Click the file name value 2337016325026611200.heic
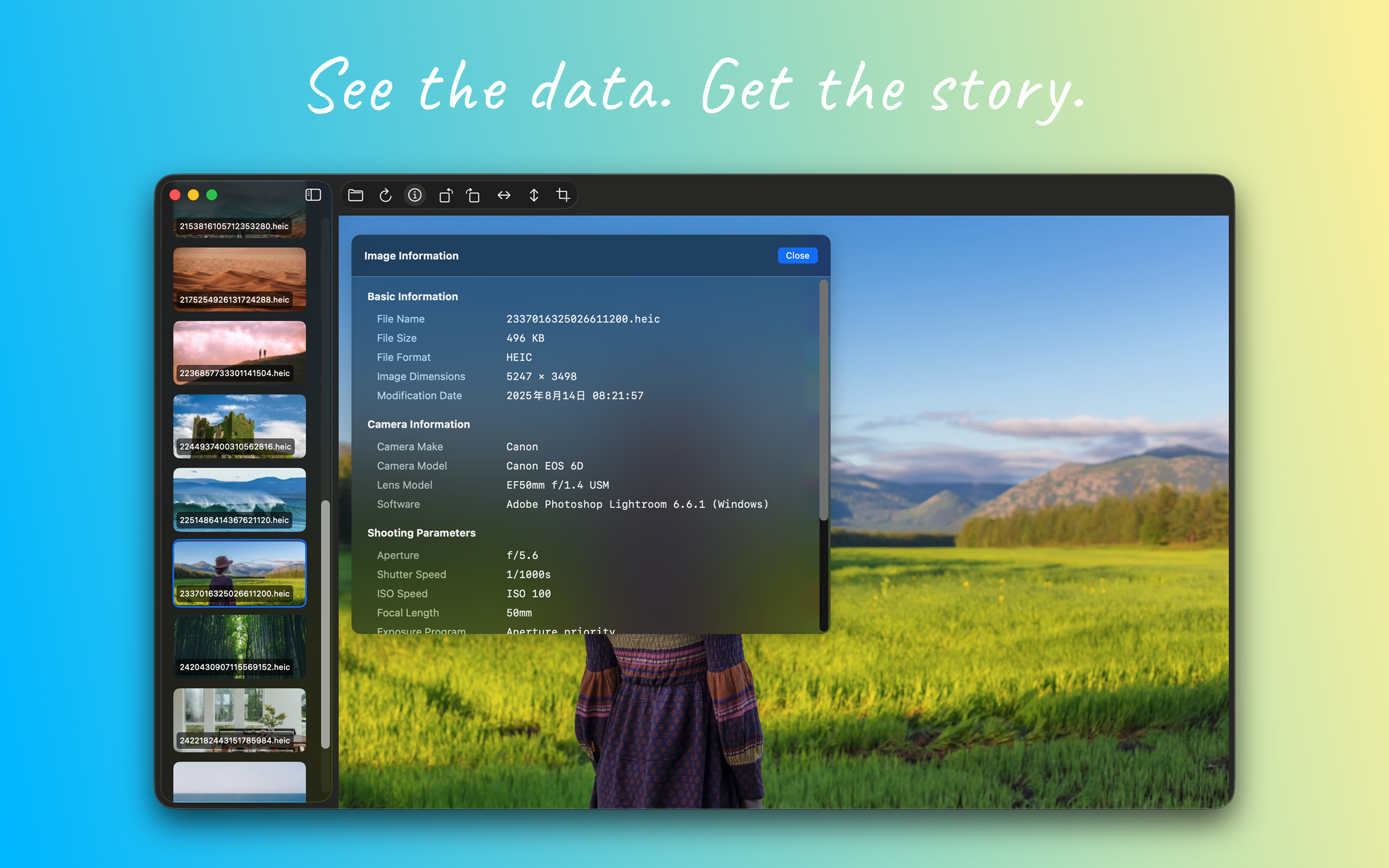 pos(583,319)
